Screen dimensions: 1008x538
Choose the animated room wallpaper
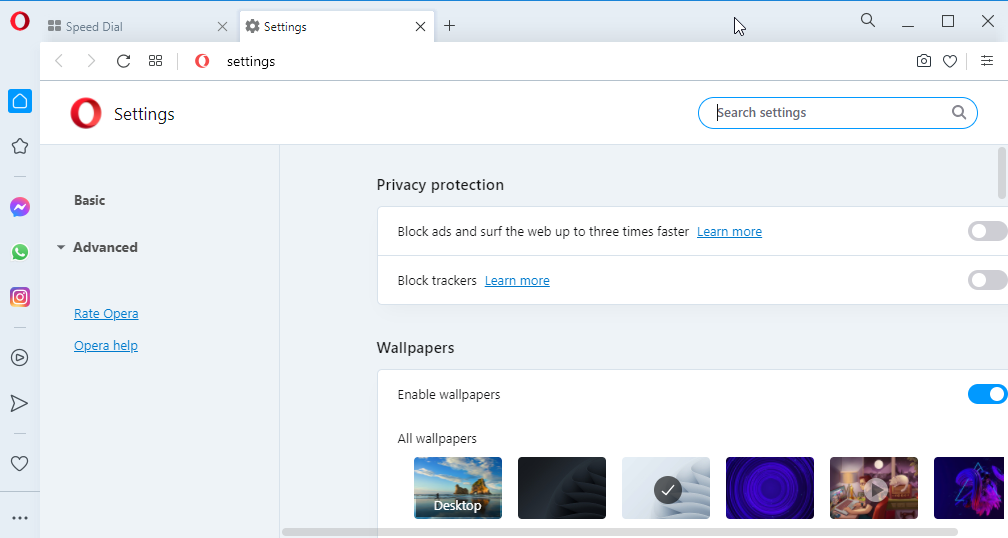coord(874,488)
